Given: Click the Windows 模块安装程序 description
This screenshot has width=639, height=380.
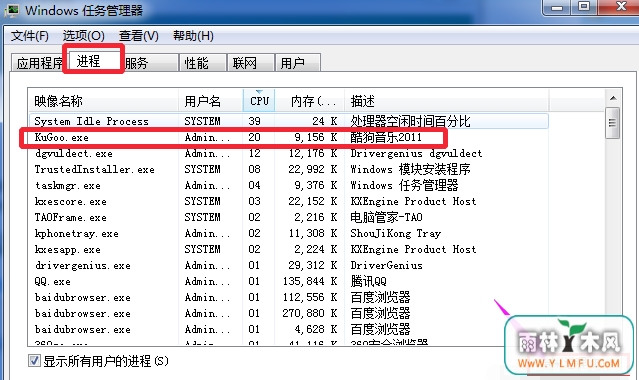Looking at the screenshot, I should click(410, 169).
